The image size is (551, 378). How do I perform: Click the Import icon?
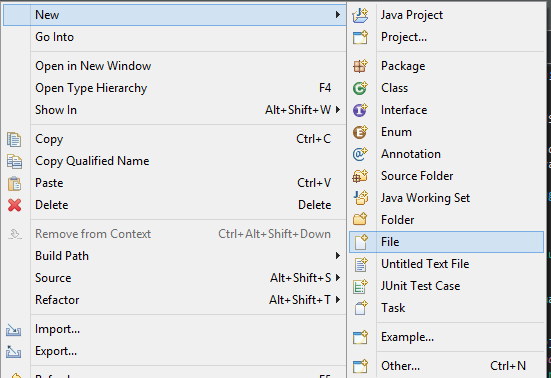[13, 330]
